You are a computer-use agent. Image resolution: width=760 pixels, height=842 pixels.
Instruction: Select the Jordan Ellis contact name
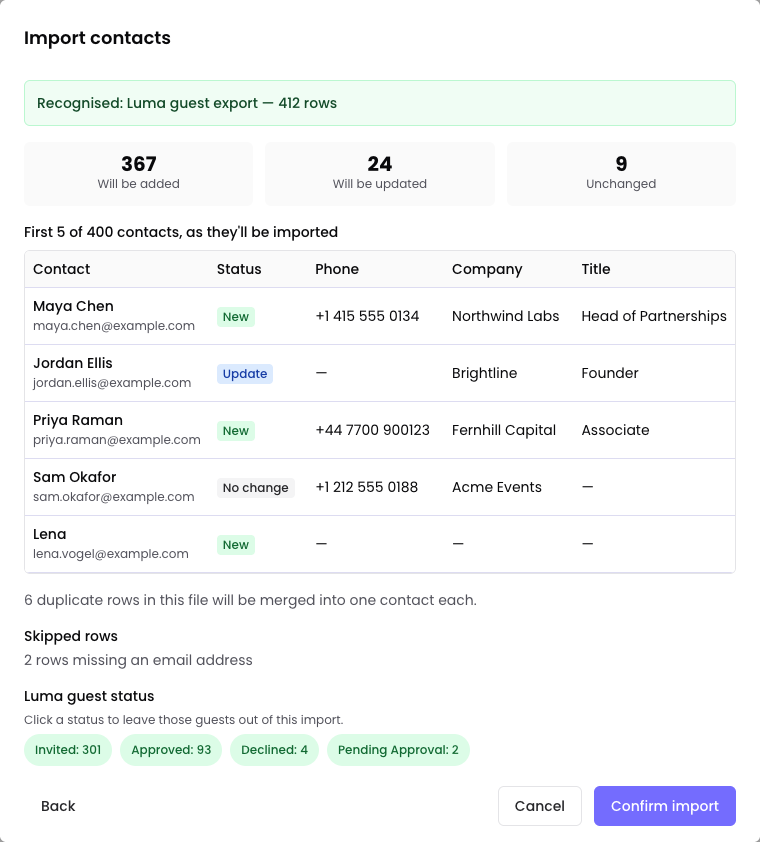(73, 363)
